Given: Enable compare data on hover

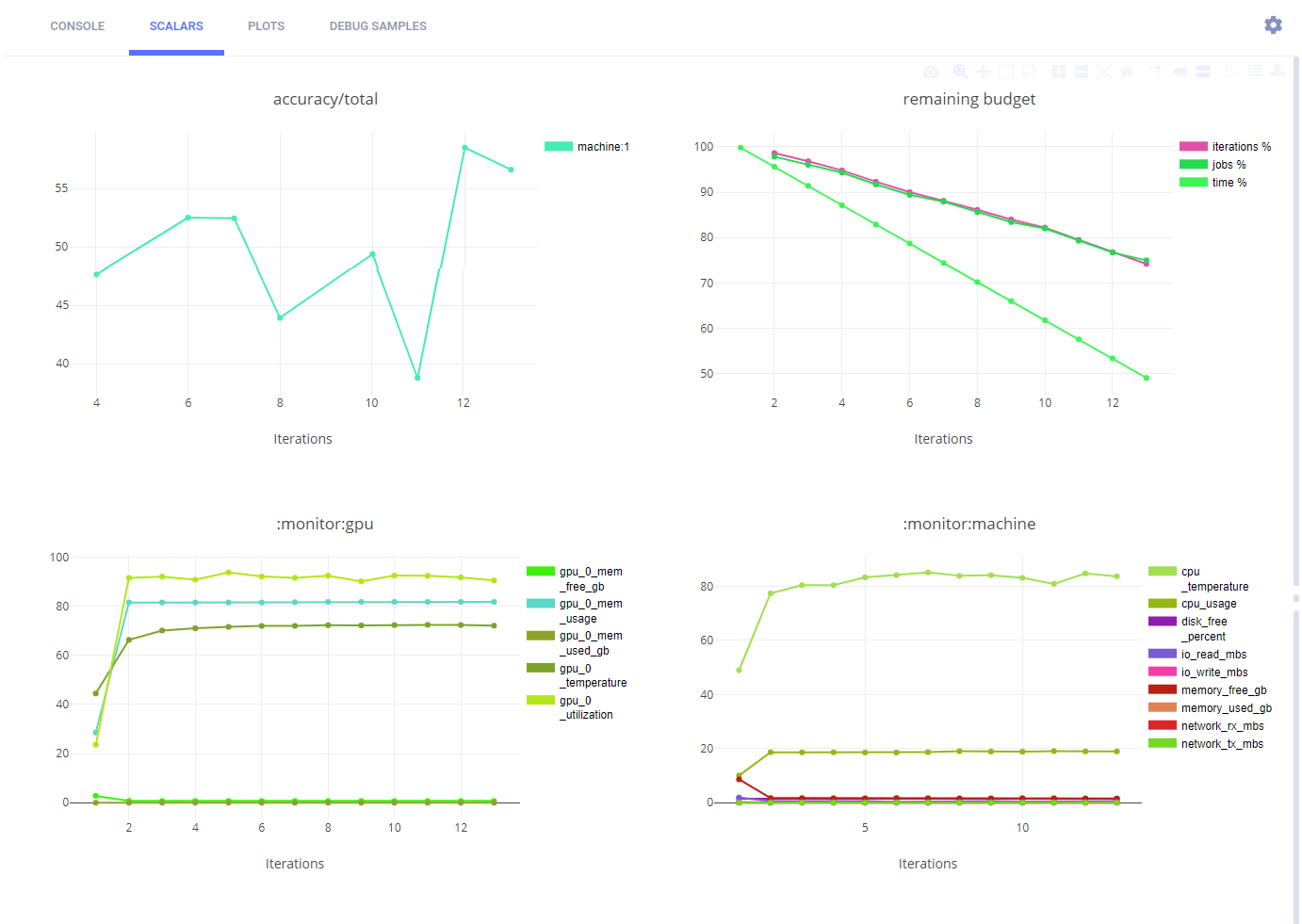Looking at the screenshot, I should click(1202, 72).
